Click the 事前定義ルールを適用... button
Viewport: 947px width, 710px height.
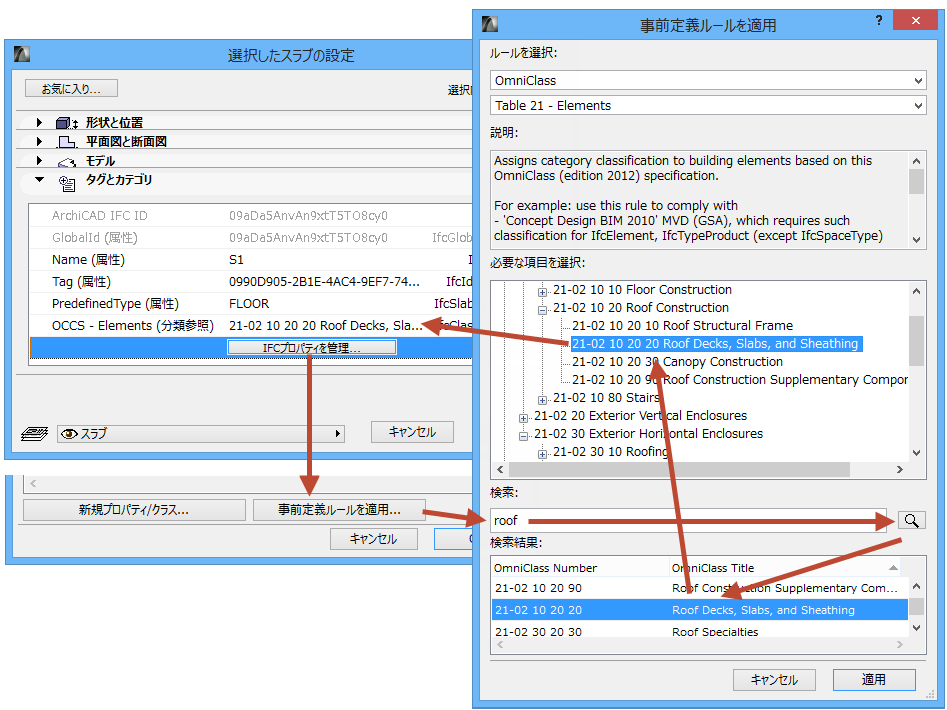(339, 510)
